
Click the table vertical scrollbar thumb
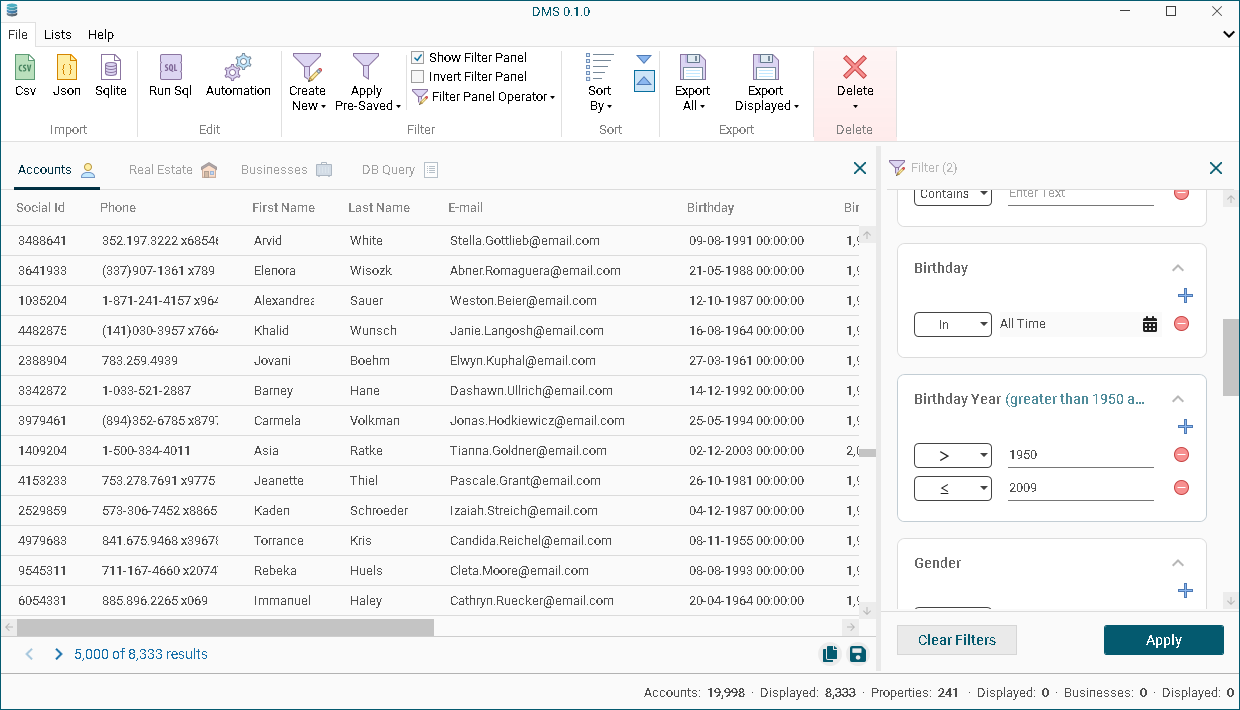[x=868, y=453]
